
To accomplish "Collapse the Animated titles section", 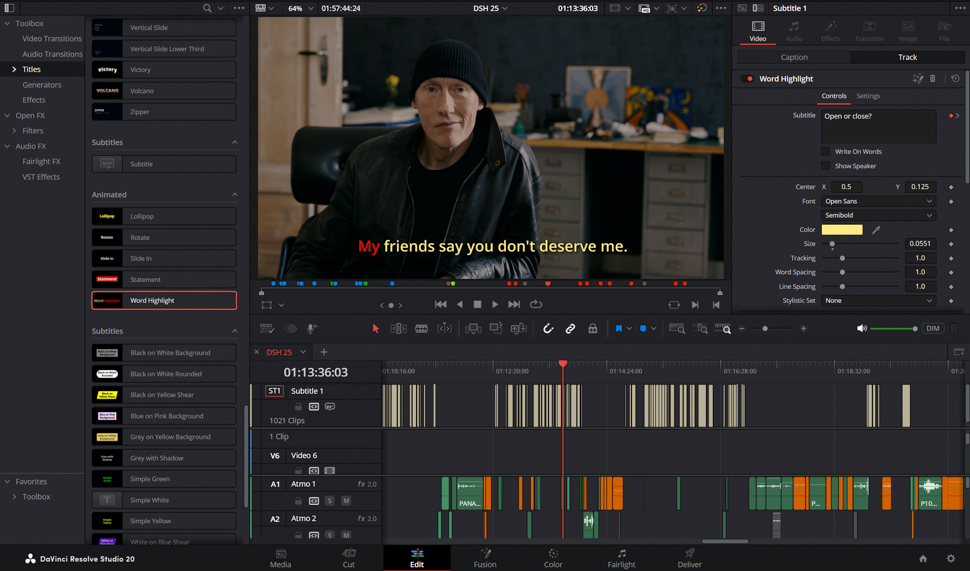I will pyautogui.click(x=235, y=195).
